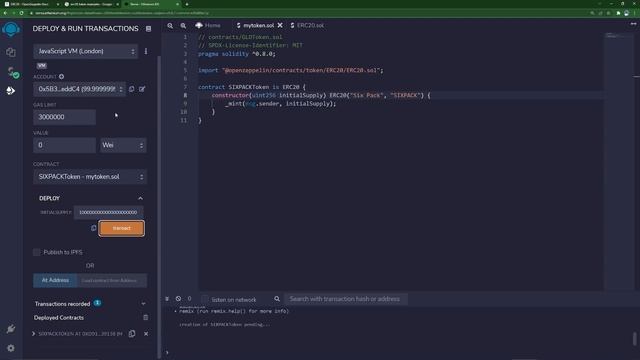Click the Transactions recorded count badge
The width and height of the screenshot is (640, 360).
(x=97, y=303)
